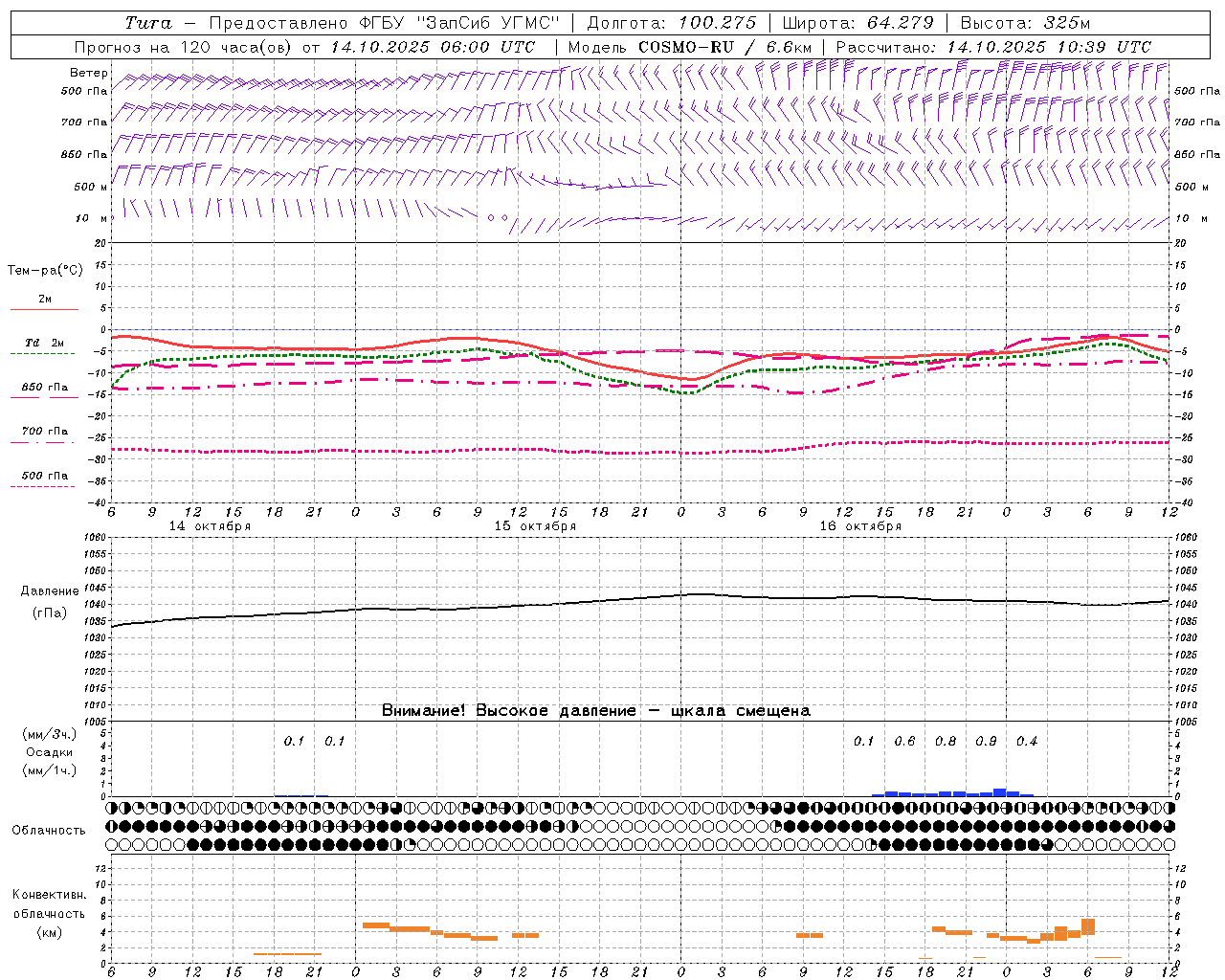Click the date label "15 октября"

point(535,526)
